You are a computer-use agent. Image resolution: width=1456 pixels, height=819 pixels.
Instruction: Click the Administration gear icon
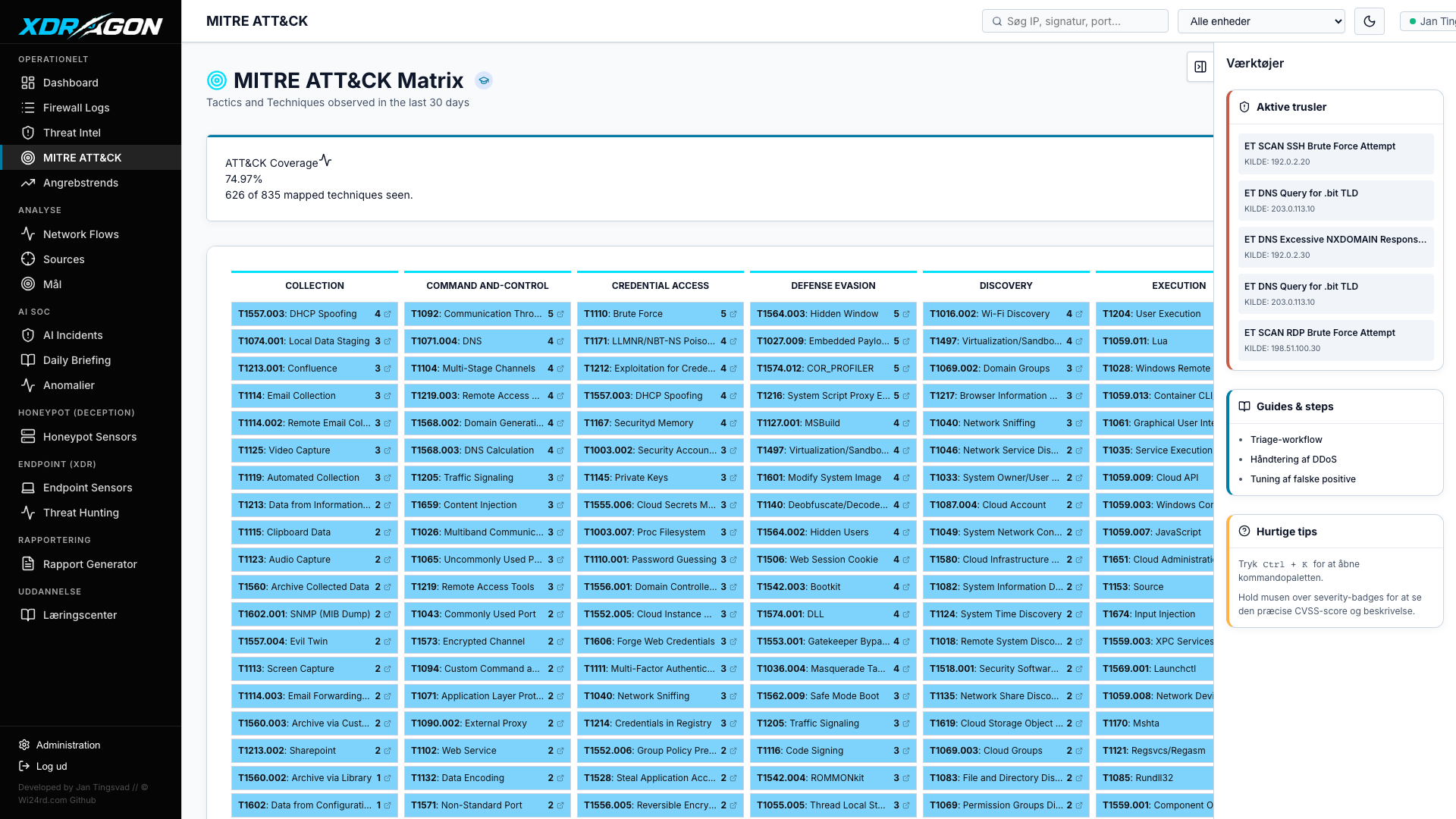click(24, 745)
